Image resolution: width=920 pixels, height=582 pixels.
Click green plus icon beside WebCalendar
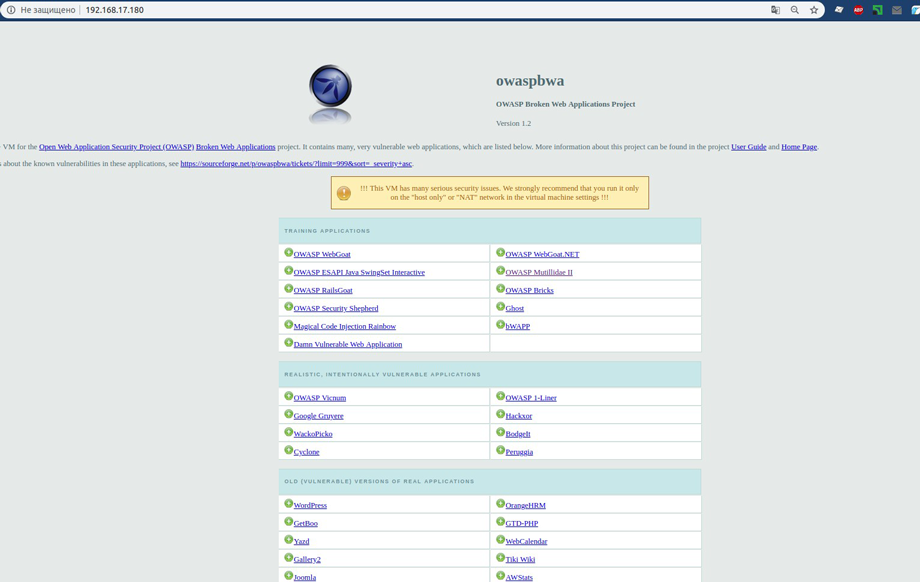click(x=500, y=540)
